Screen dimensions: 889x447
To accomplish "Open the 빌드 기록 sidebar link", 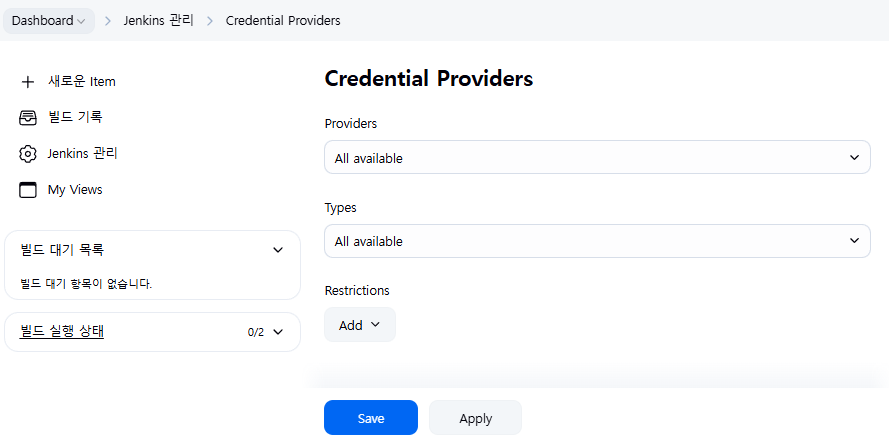I will pyautogui.click(x=75, y=117).
